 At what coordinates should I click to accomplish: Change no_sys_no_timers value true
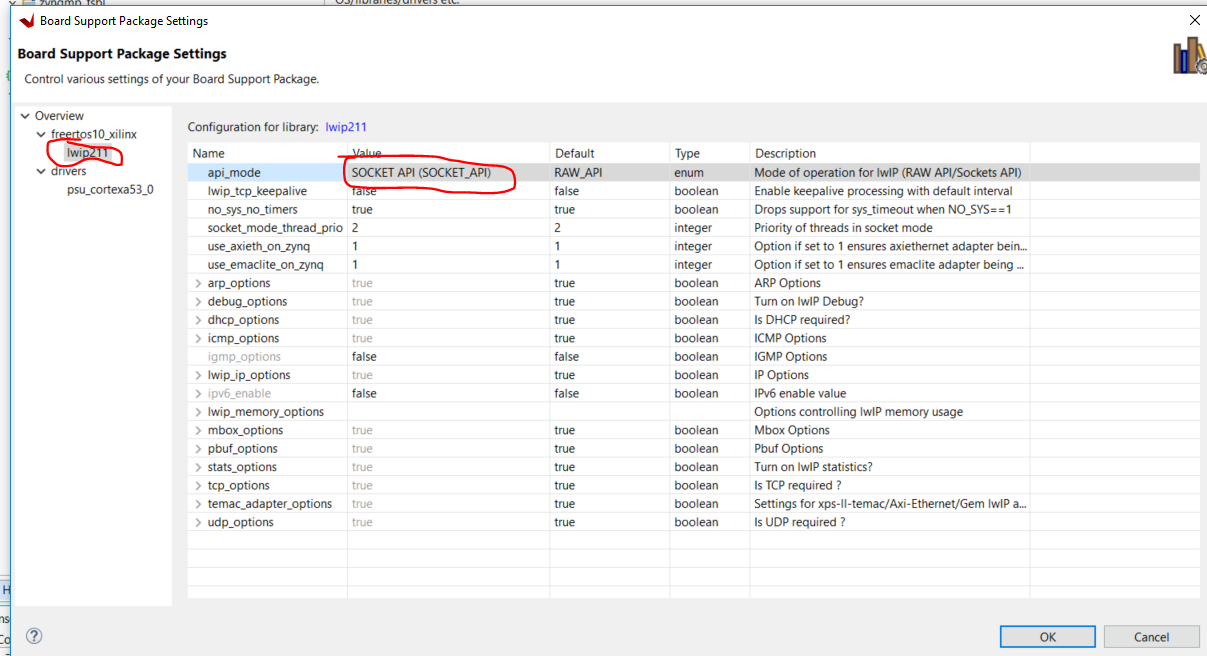tap(448, 210)
